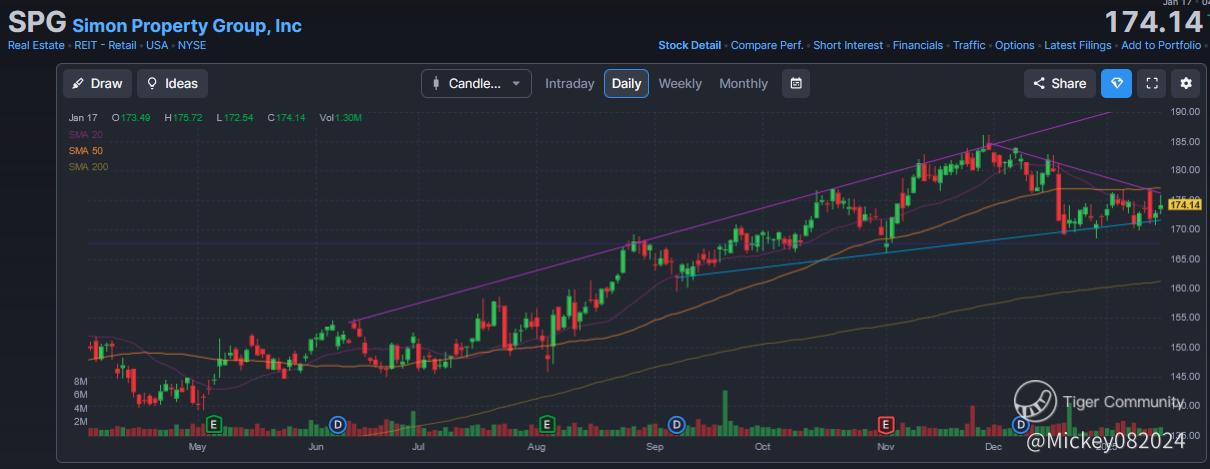The image size is (1210, 469).
Task: Click the blue diamond premium icon
Action: click(x=1117, y=83)
